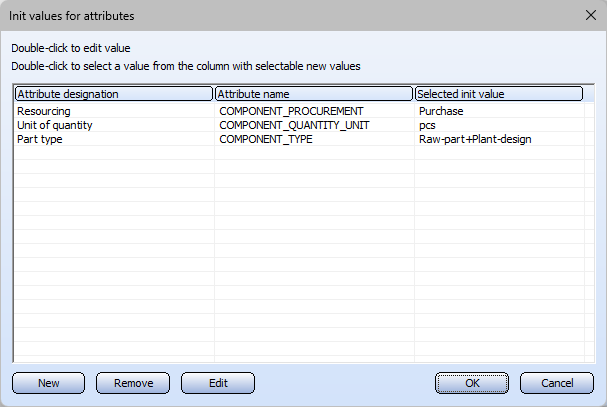Close the dialog with the X icon
Screen dimensions: 607x407
(591, 15)
